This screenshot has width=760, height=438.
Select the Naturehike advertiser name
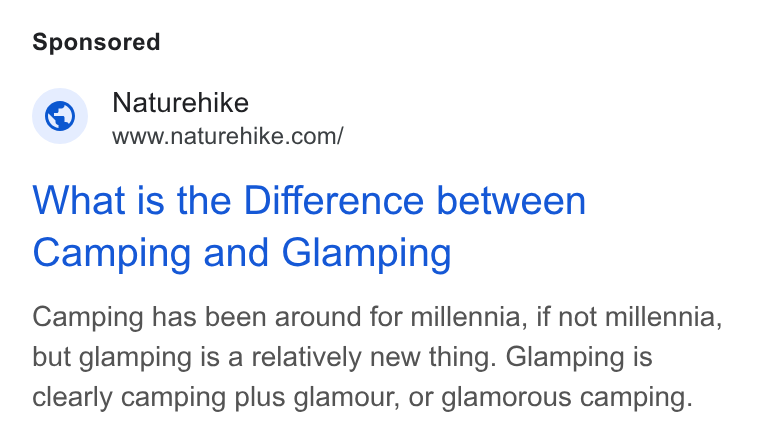[x=180, y=103]
